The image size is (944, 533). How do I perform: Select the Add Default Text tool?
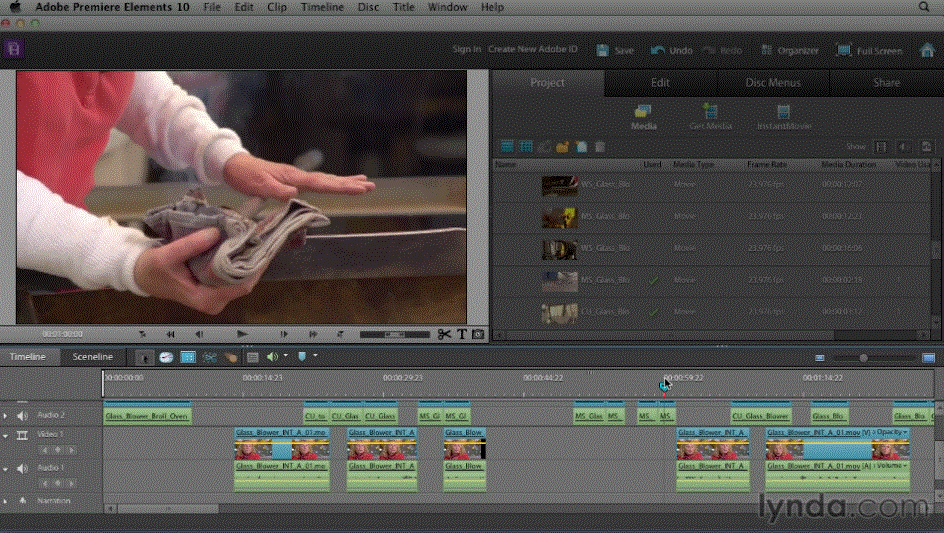(x=462, y=334)
